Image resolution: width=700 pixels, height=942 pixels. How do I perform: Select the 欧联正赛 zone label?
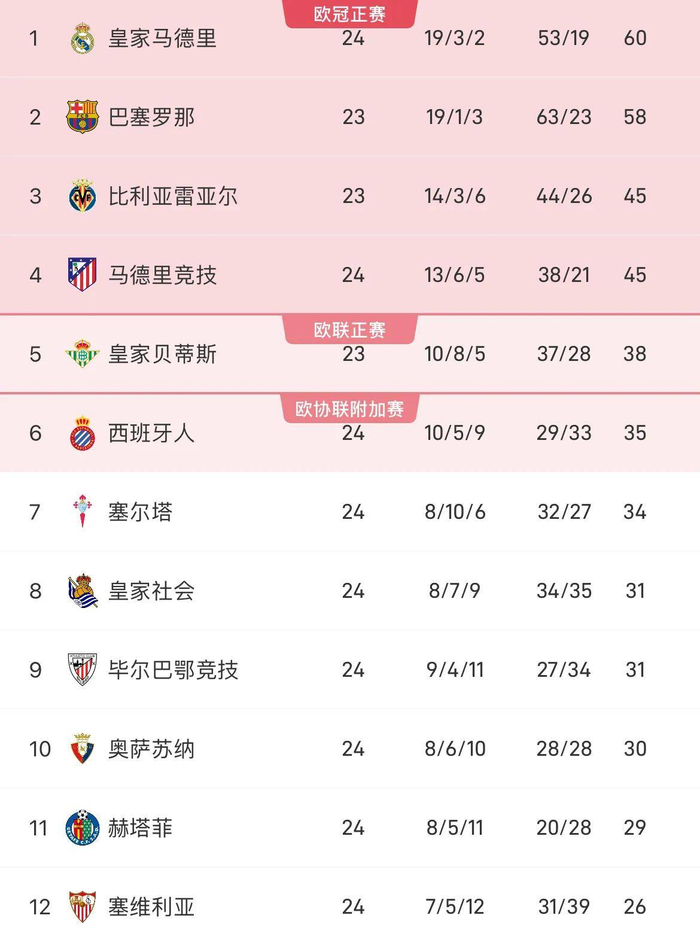tap(350, 330)
